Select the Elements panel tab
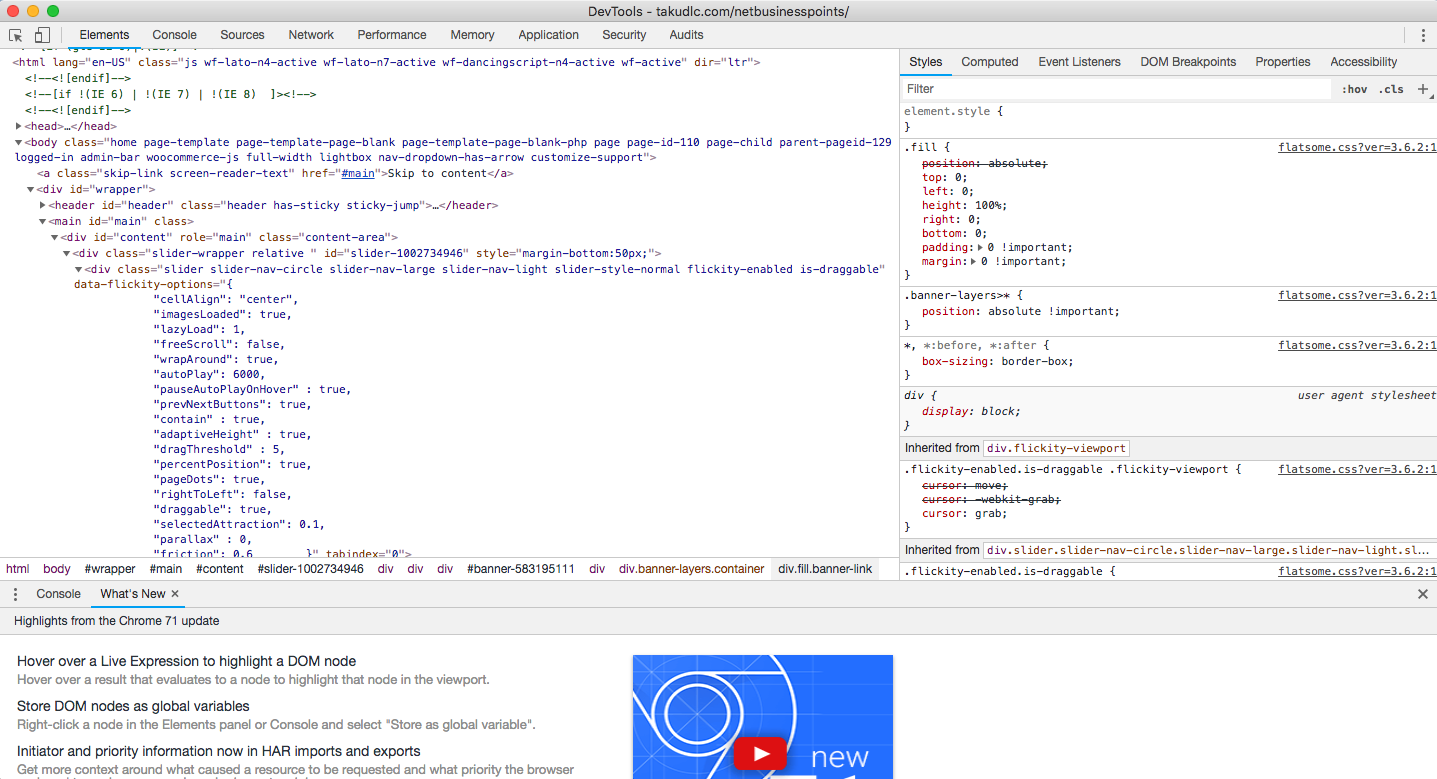 tap(104, 35)
